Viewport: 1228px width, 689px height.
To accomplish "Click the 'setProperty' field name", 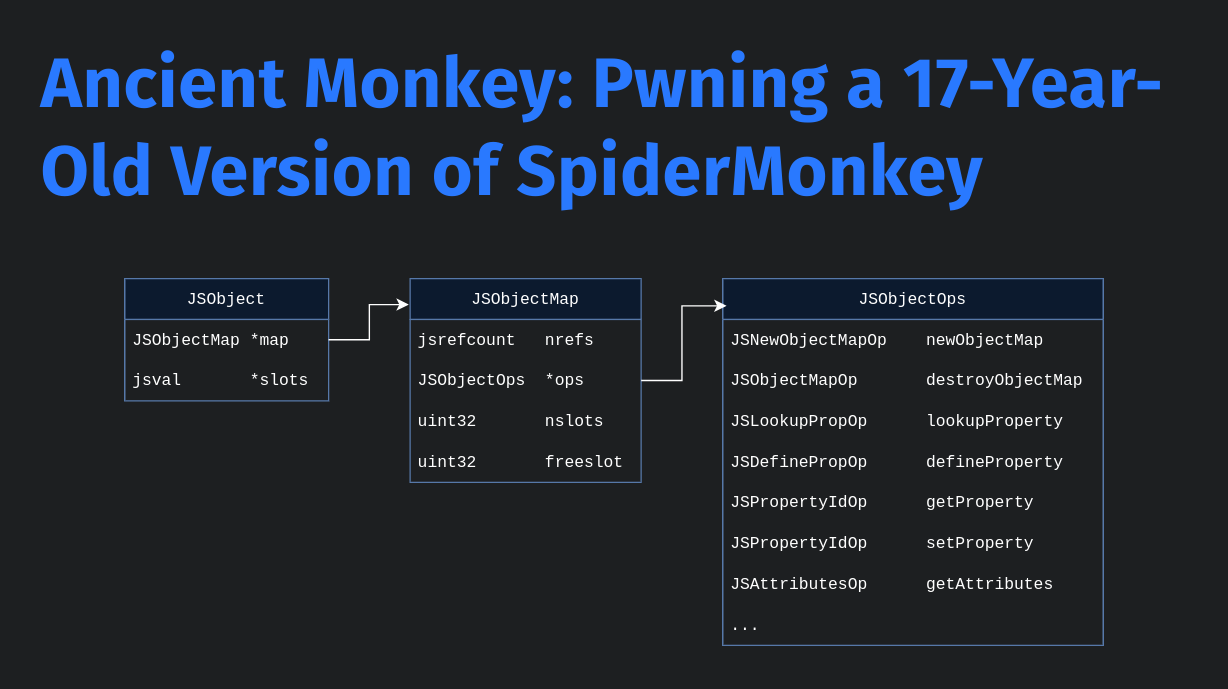I will tap(979, 543).
